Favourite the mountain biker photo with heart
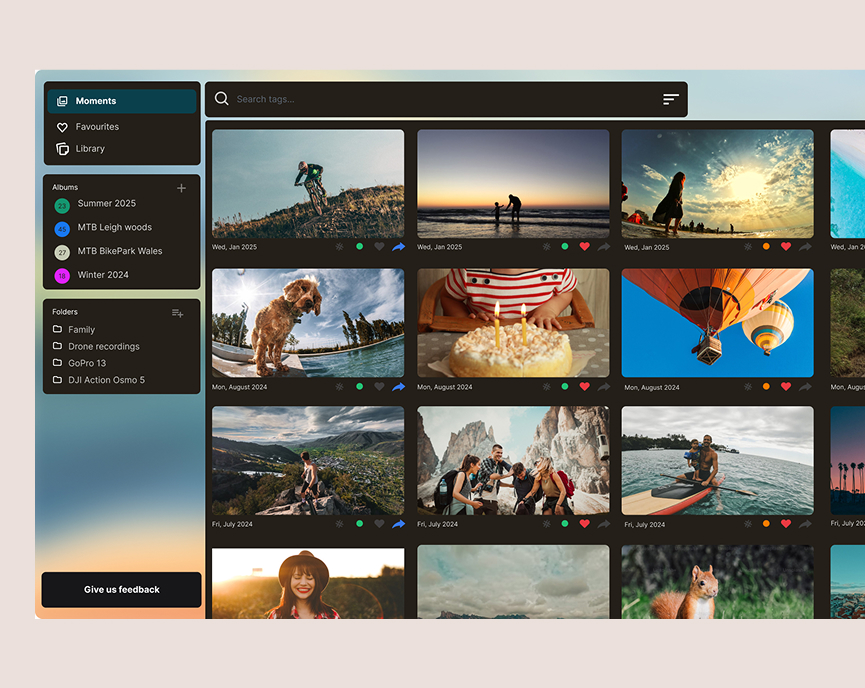The image size is (865, 688). [379, 247]
